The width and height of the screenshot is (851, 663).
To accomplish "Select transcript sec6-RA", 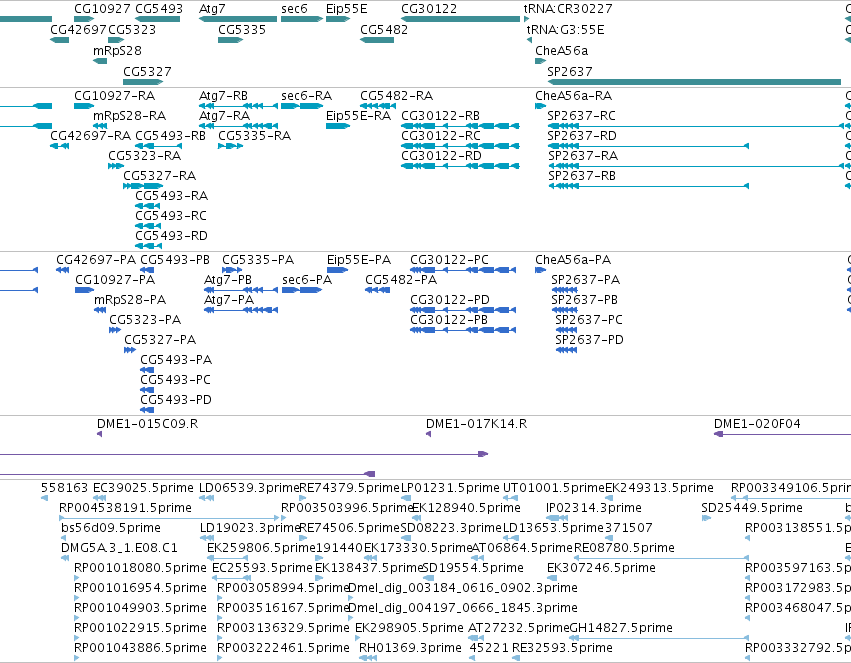I will click(302, 106).
